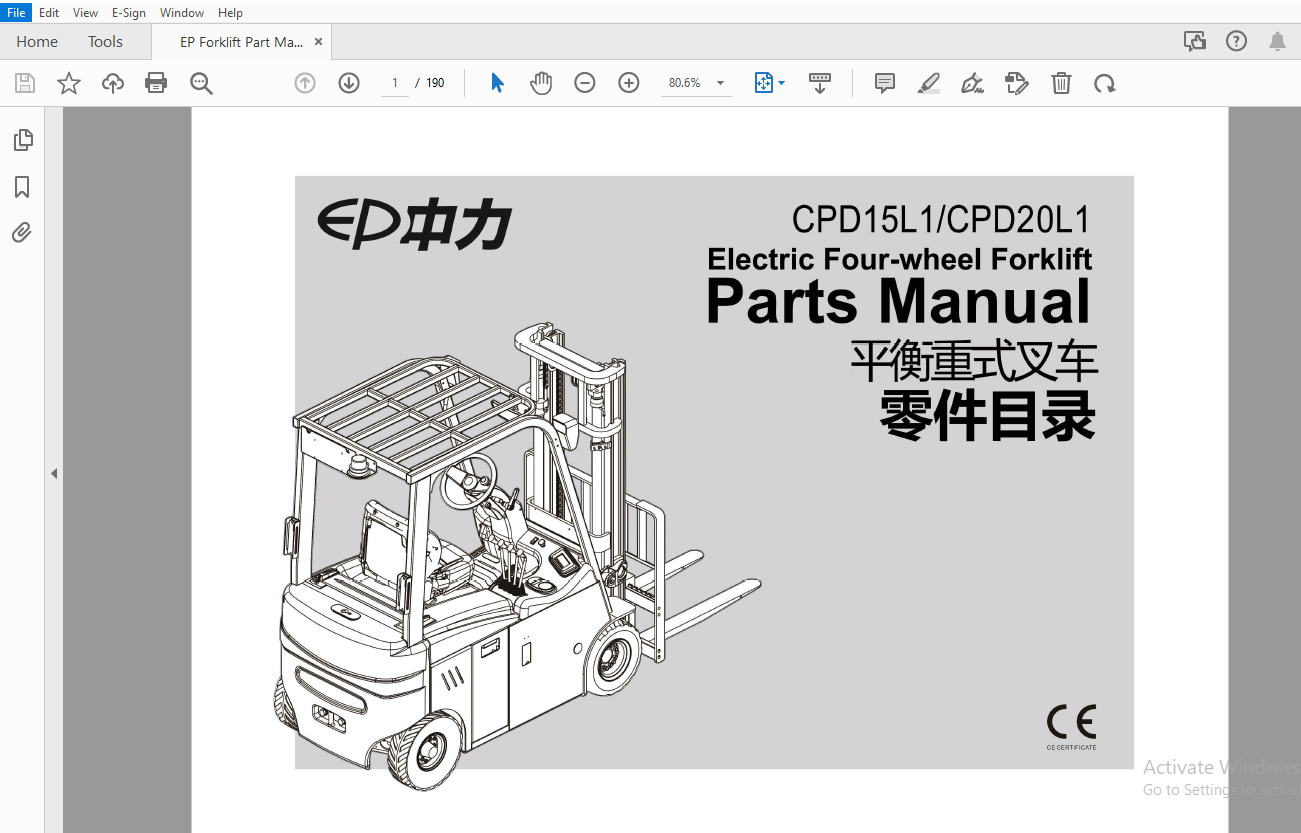Open the Find text magnifier tool

click(x=201, y=83)
